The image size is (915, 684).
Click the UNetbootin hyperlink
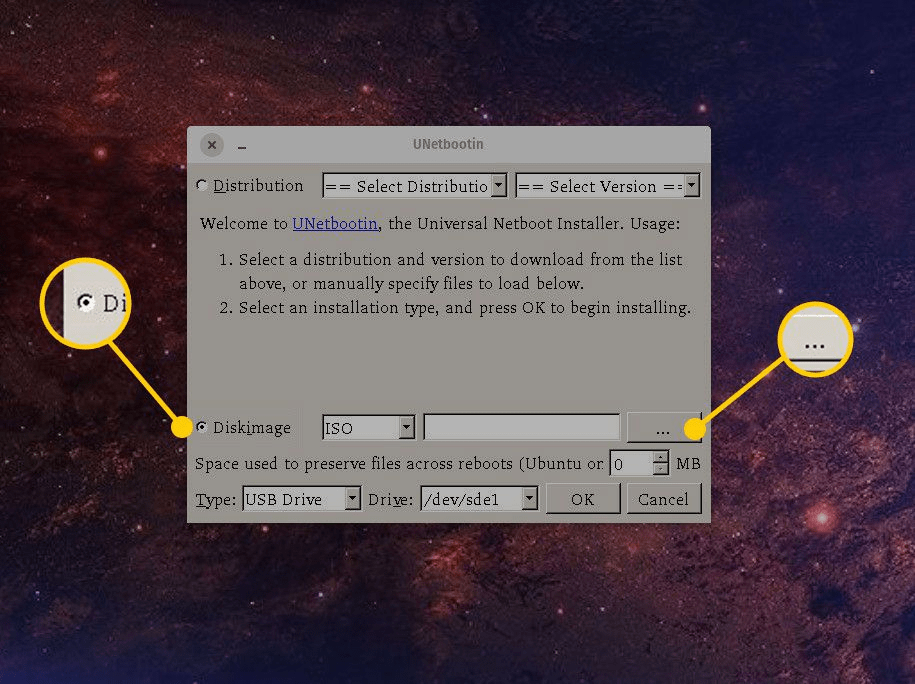click(x=335, y=224)
